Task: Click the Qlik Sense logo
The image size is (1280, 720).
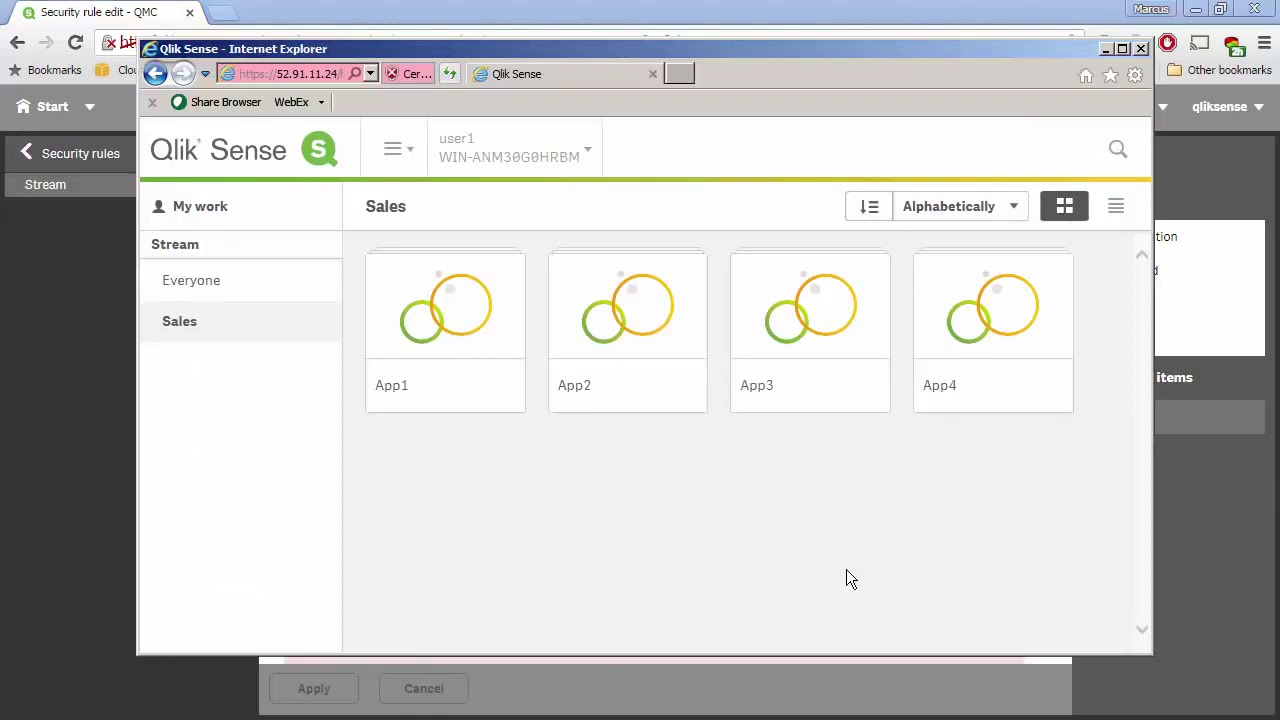Action: (x=244, y=149)
